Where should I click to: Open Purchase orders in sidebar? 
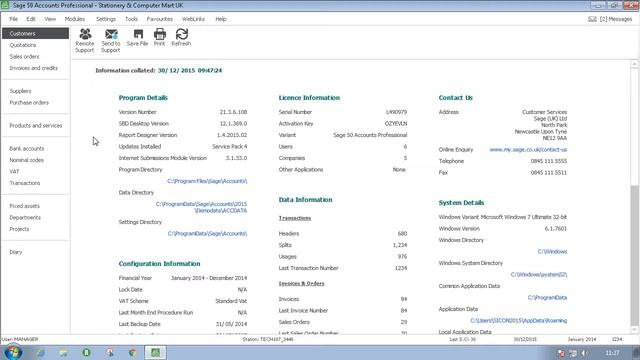pos(29,102)
